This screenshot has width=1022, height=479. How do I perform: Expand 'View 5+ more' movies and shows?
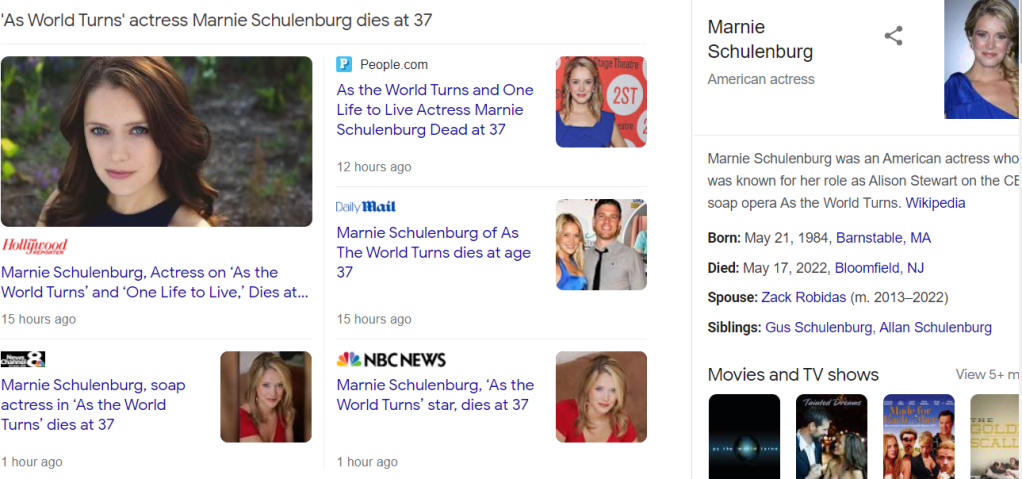point(987,375)
